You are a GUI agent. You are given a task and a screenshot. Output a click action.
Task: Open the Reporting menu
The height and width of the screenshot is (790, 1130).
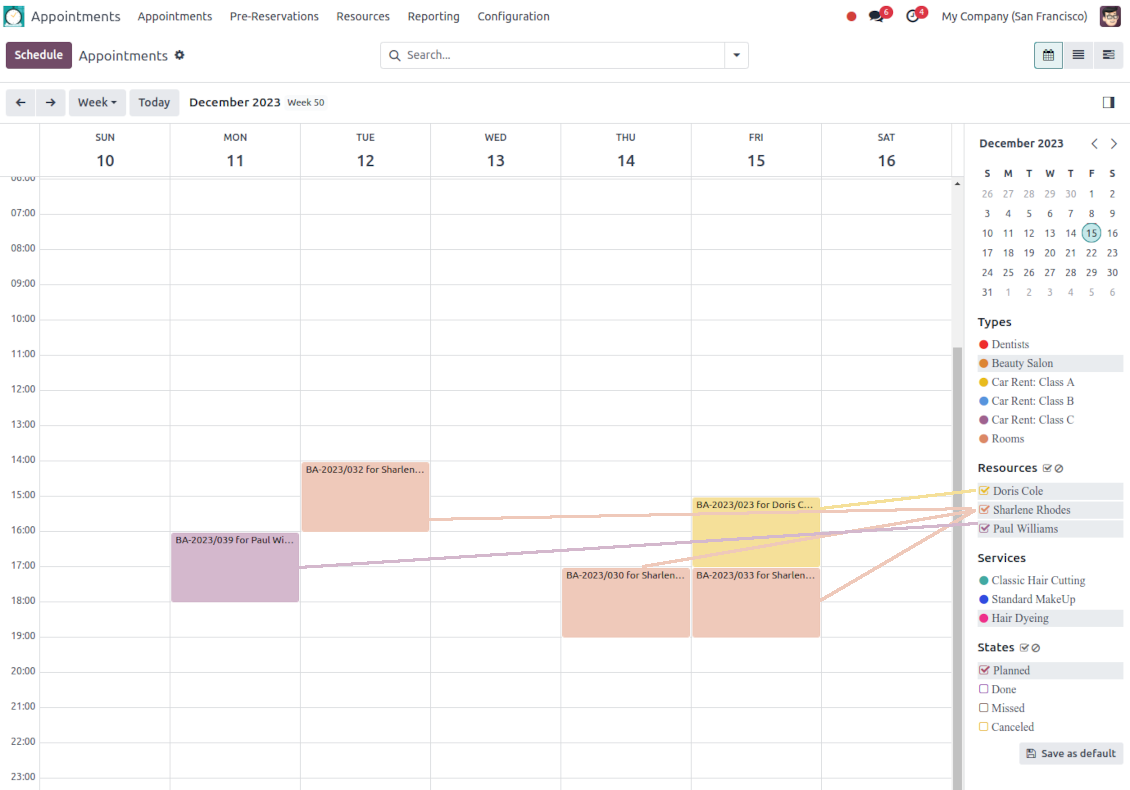(x=433, y=16)
